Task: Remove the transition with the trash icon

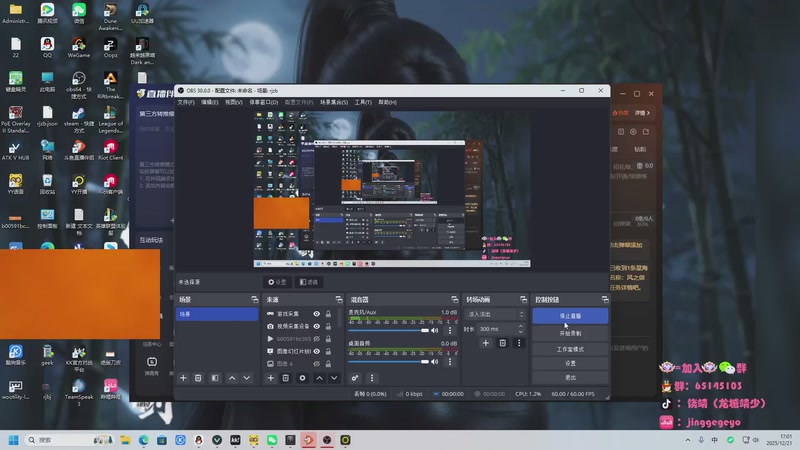Action: 503,343
